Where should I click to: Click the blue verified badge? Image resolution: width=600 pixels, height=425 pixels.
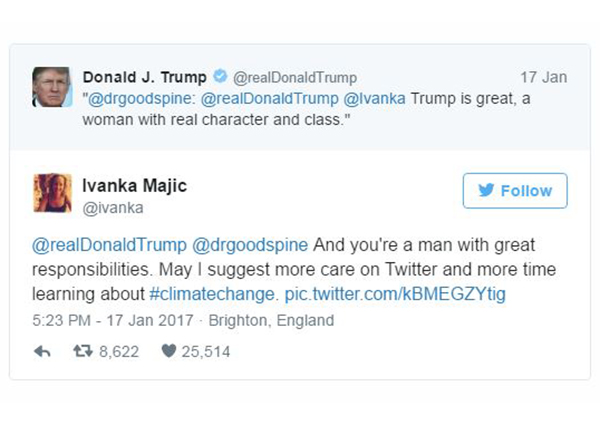[x=220, y=77]
